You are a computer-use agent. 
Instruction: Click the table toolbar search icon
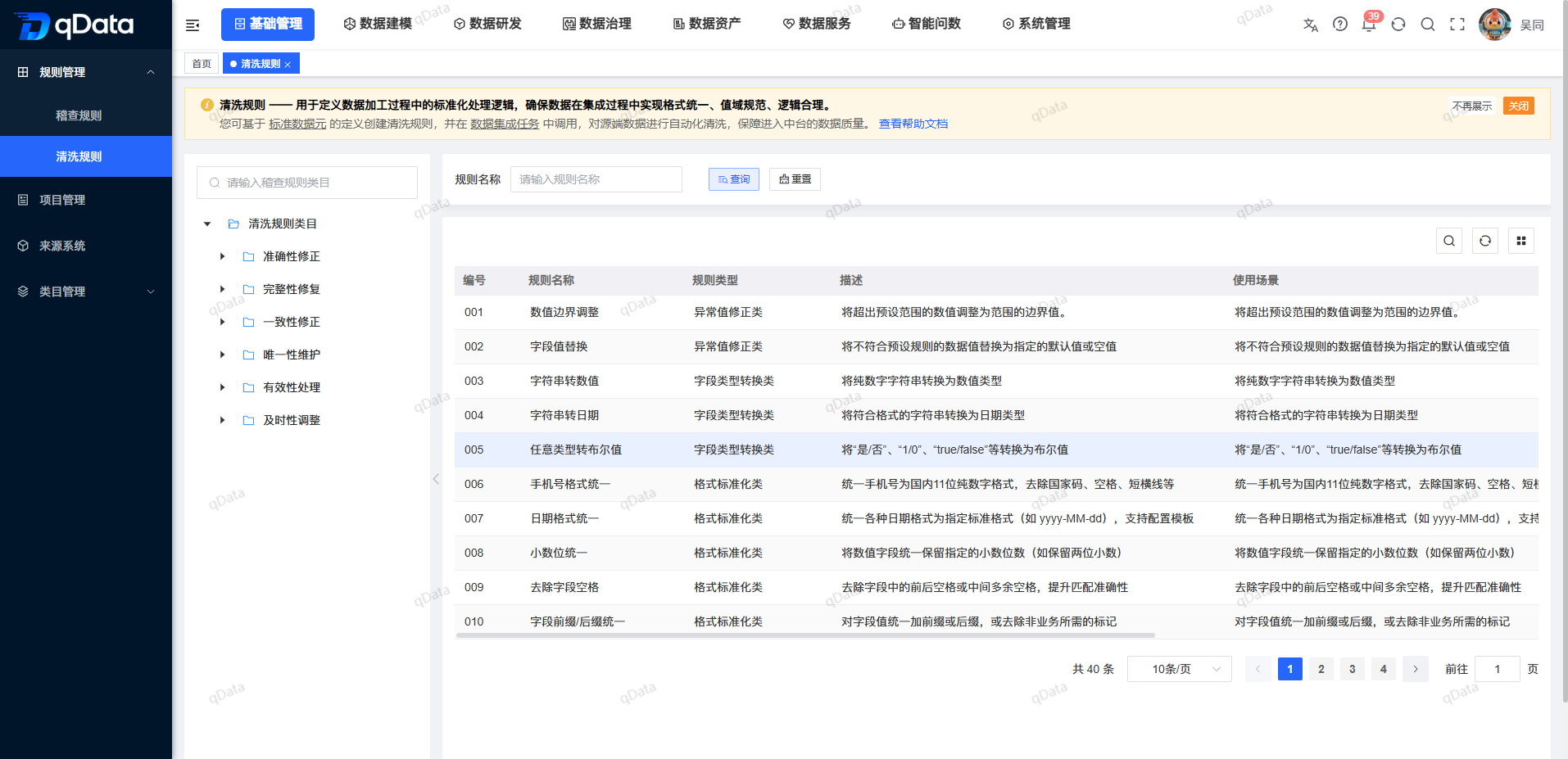1449,241
